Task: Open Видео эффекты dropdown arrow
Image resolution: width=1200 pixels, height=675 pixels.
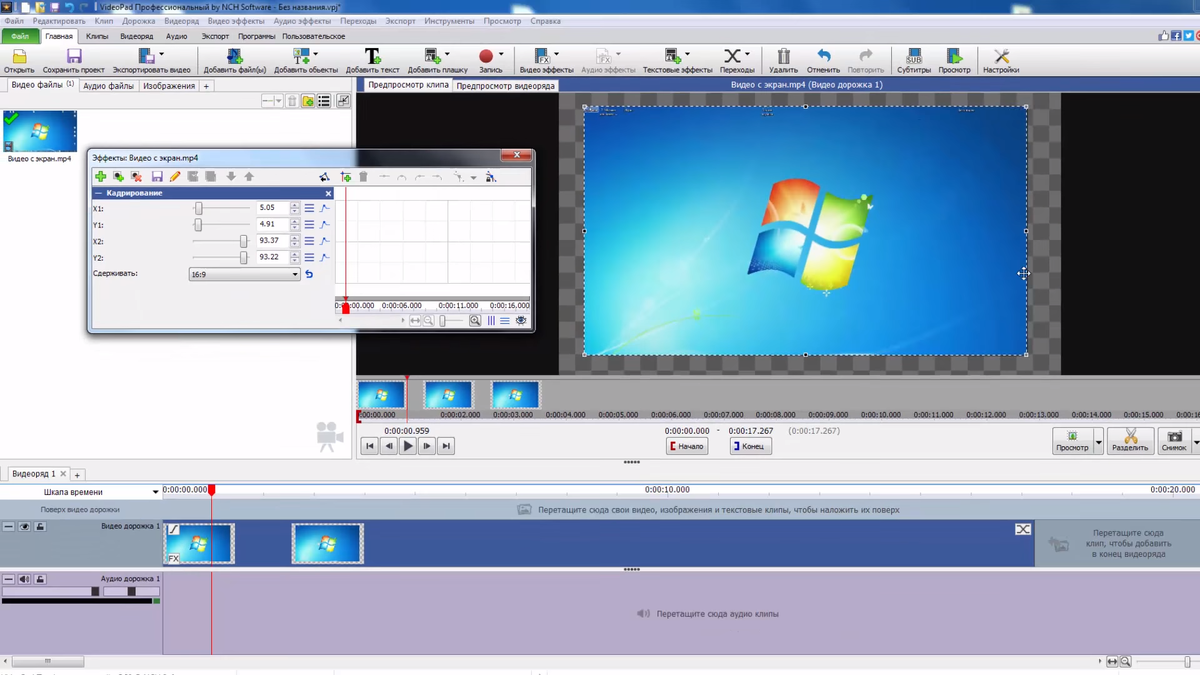Action: (x=556, y=55)
